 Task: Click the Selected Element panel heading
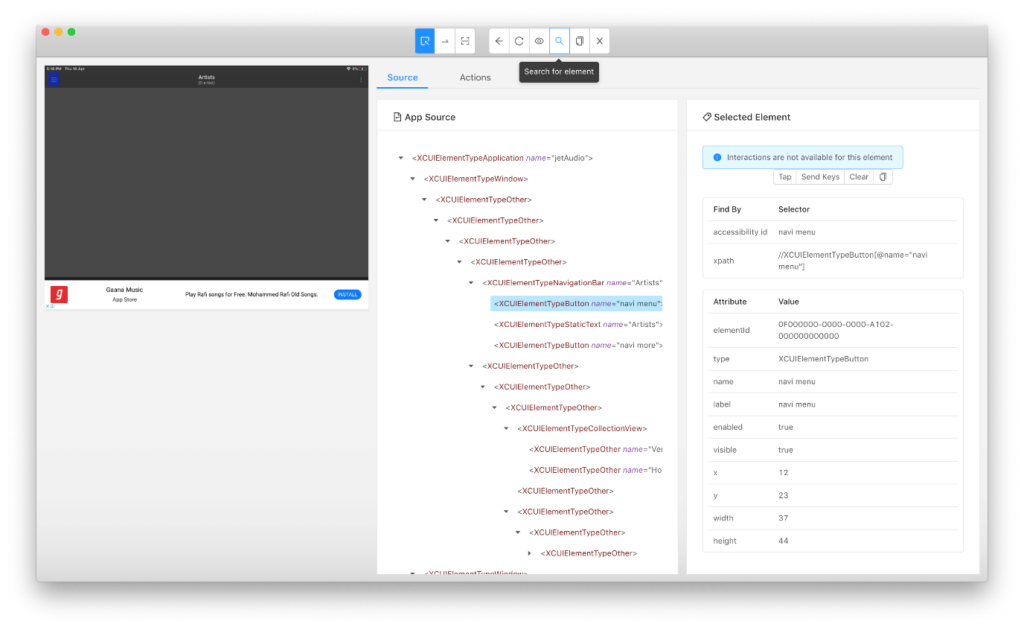pos(752,117)
